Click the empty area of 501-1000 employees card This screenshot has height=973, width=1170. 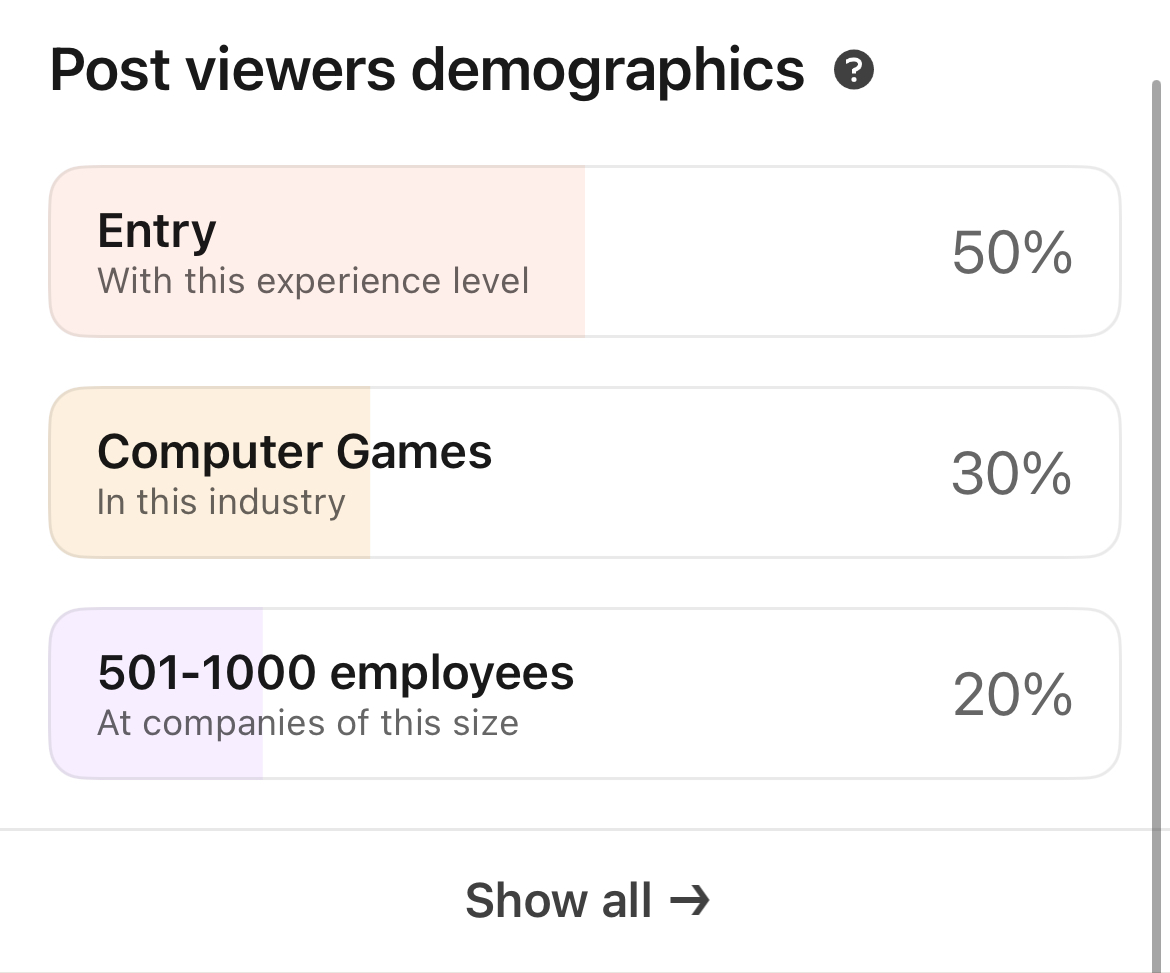760,695
